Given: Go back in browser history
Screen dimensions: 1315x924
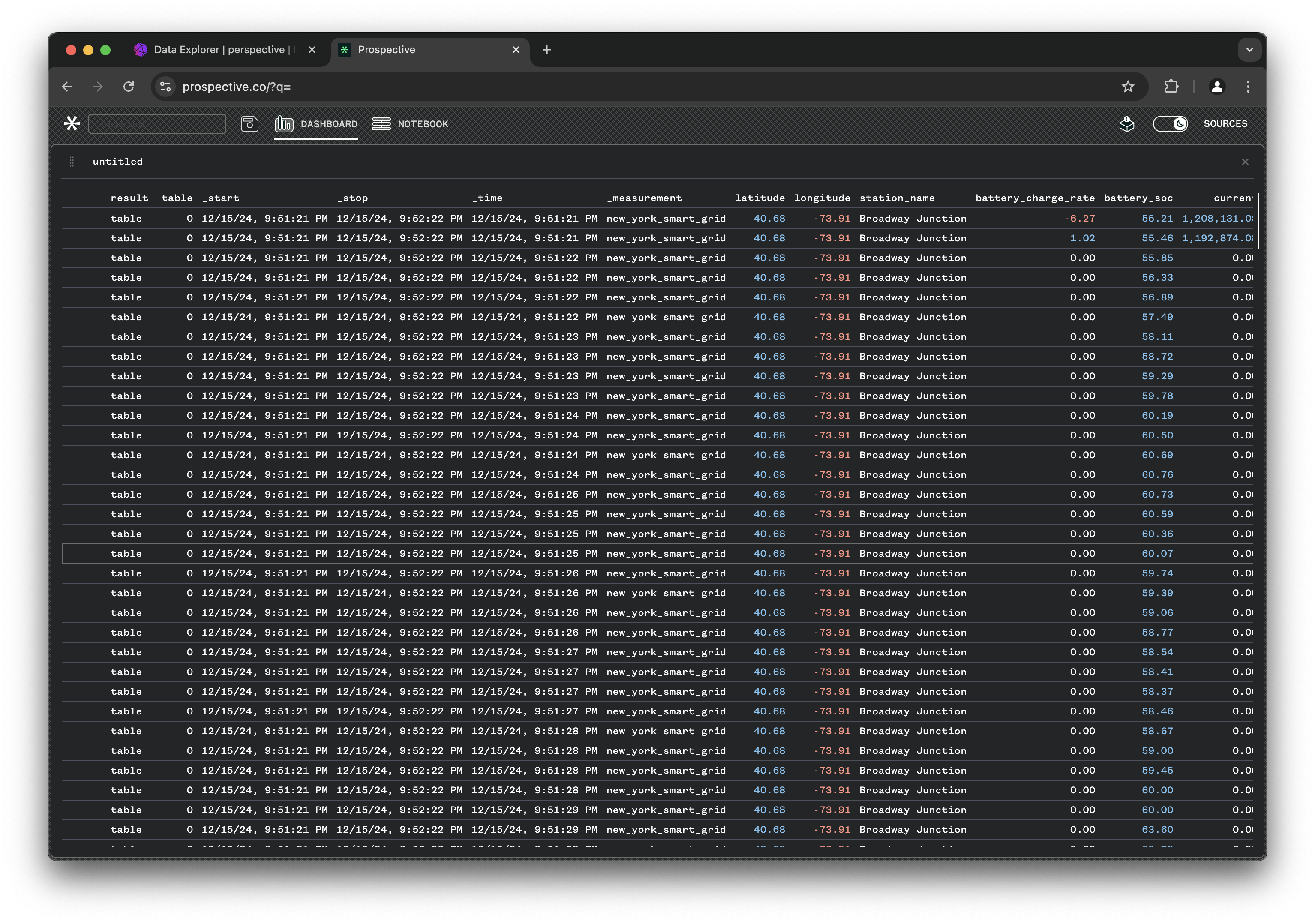Looking at the screenshot, I should click(67, 87).
